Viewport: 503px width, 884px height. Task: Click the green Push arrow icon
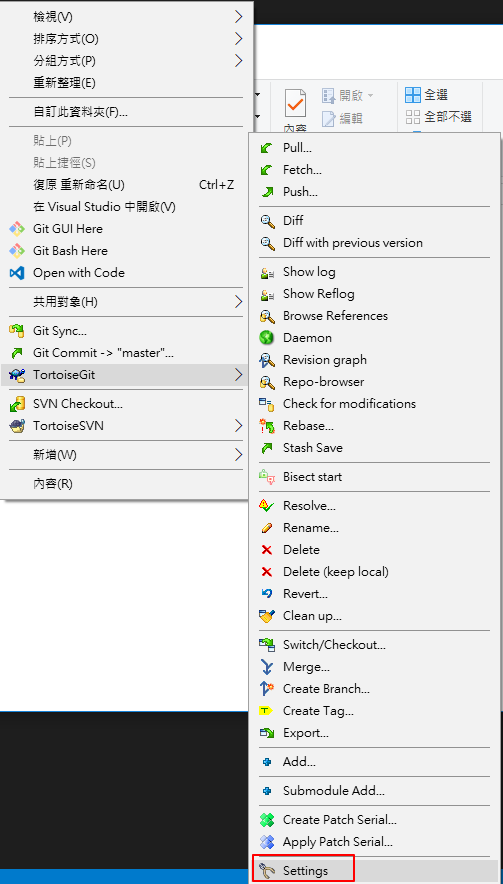267,192
